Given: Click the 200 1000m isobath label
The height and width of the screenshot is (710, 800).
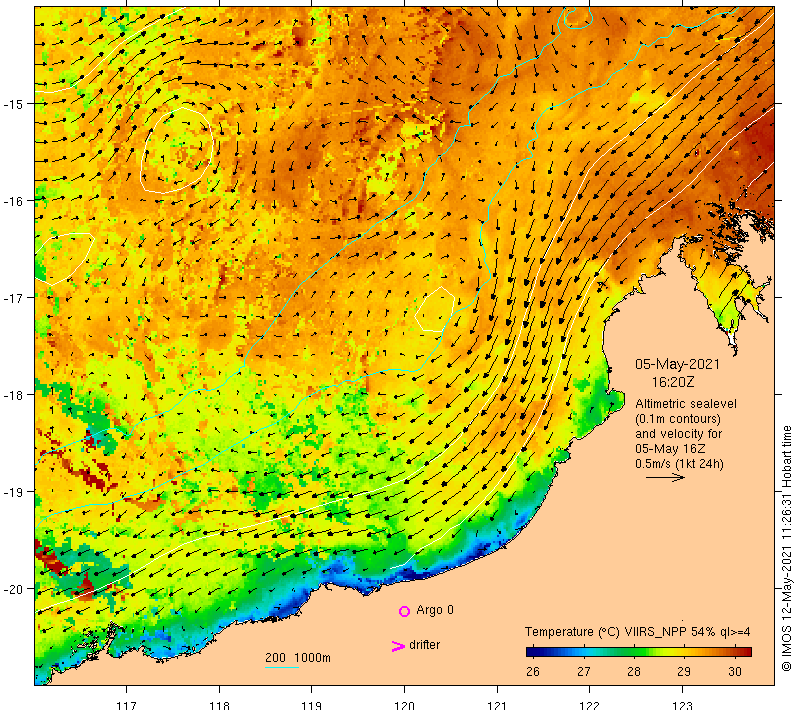Looking at the screenshot, I should point(298,658).
